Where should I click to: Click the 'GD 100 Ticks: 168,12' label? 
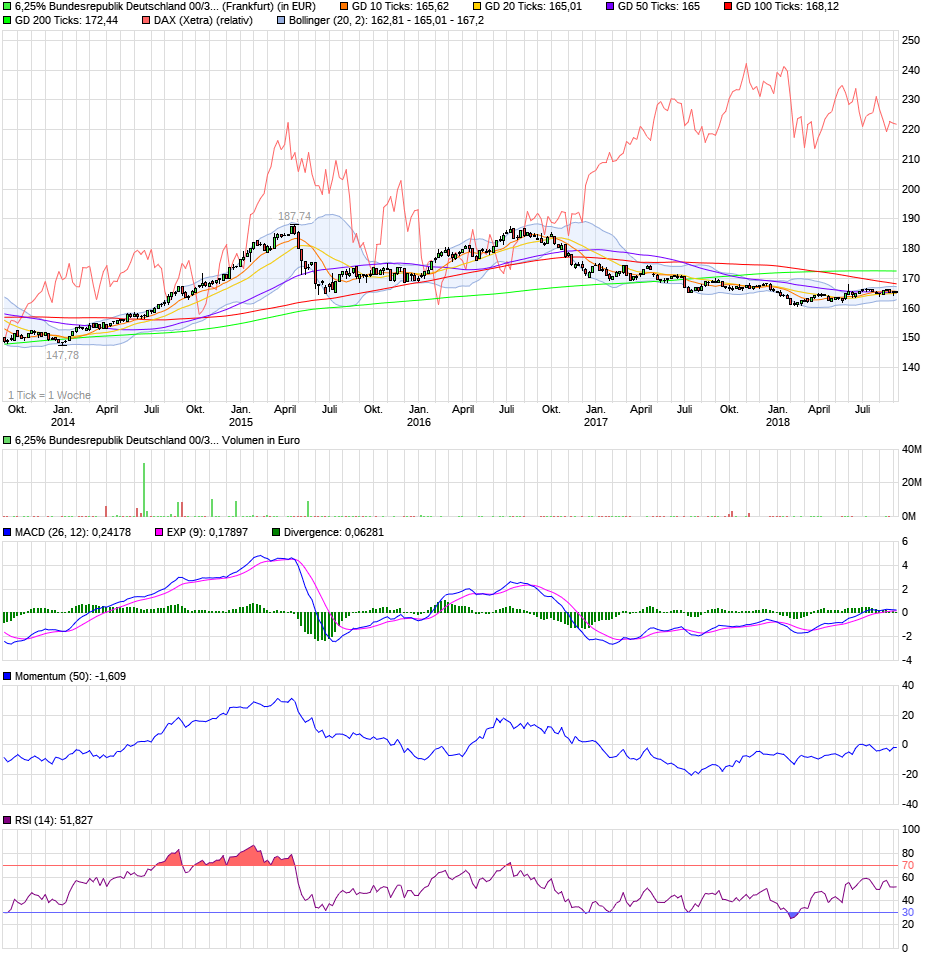point(787,7)
